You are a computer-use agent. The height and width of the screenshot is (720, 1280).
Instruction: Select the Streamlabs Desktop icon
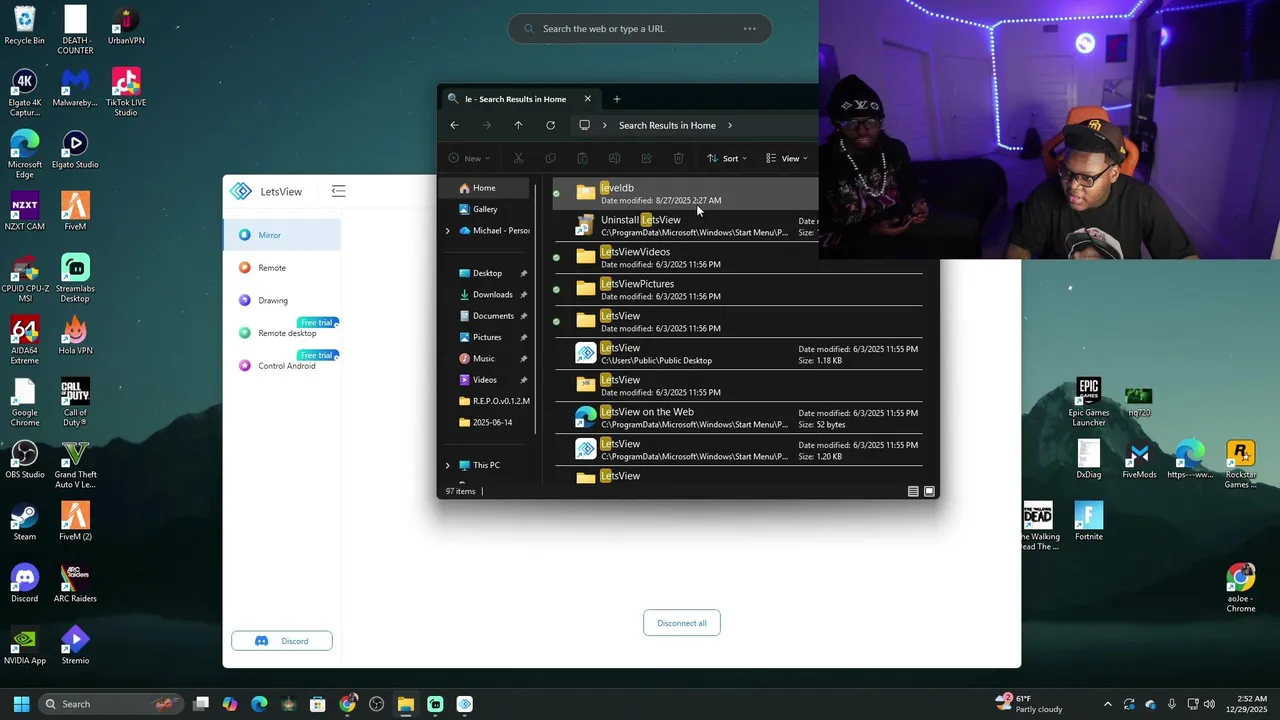pyautogui.click(x=75, y=278)
